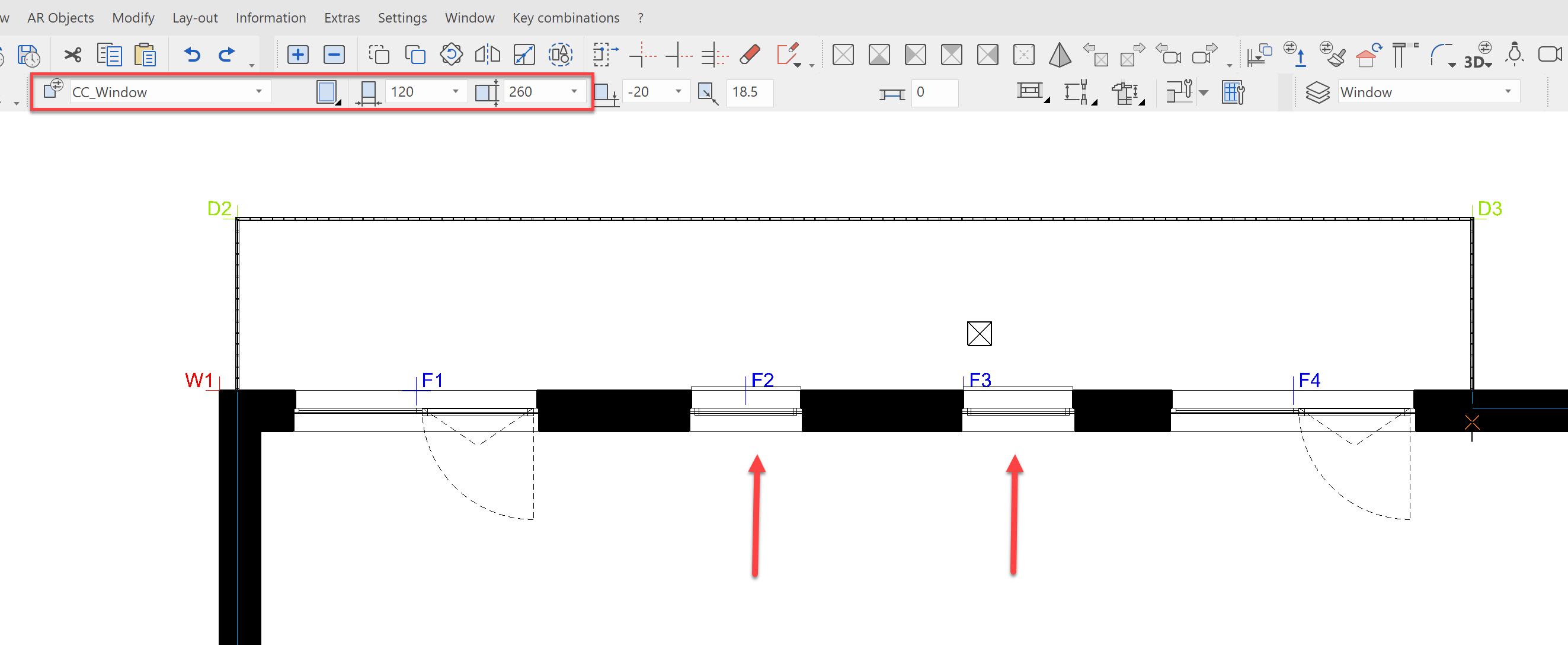Expand the tools wrench dropdown arrow
The width and height of the screenshot is (1568, 645).
(x=1204, y=92)
